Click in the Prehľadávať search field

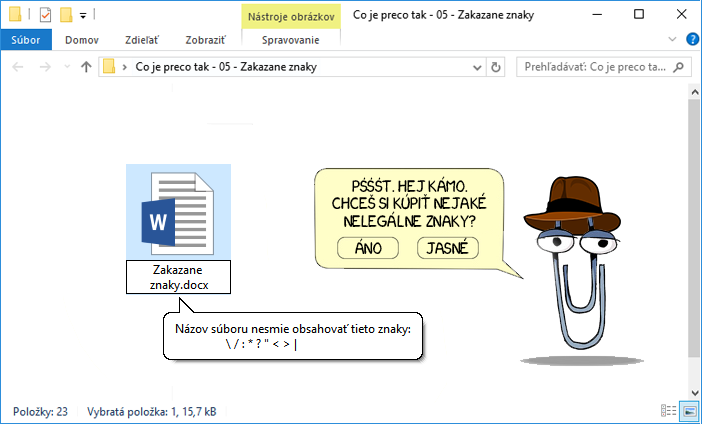(x=592, y=67)
